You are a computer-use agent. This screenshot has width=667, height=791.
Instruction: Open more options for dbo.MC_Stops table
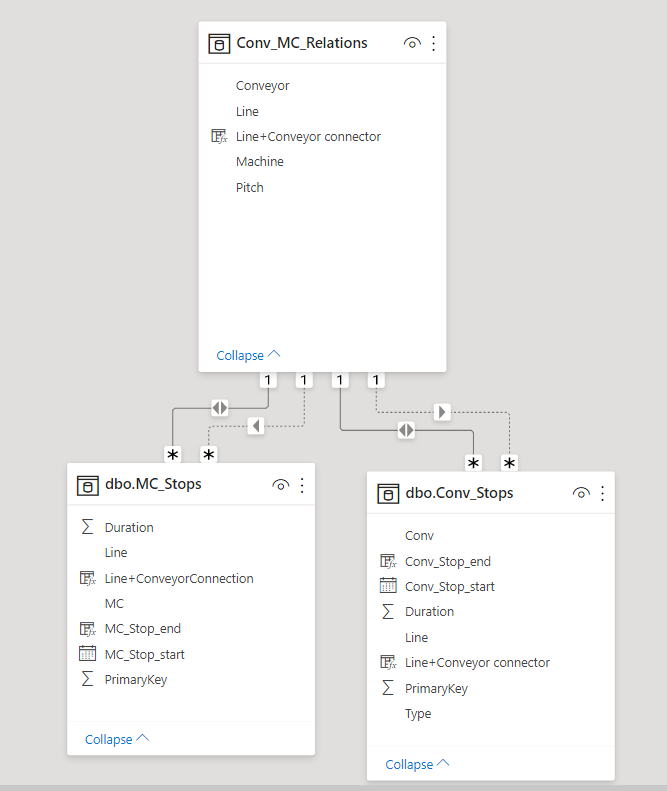click(x=302, y=485)
